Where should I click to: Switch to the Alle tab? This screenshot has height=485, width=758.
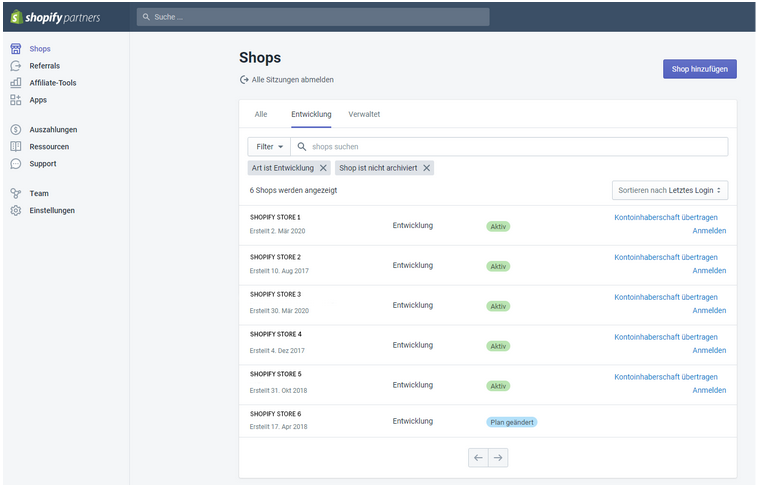pos(261,115)
